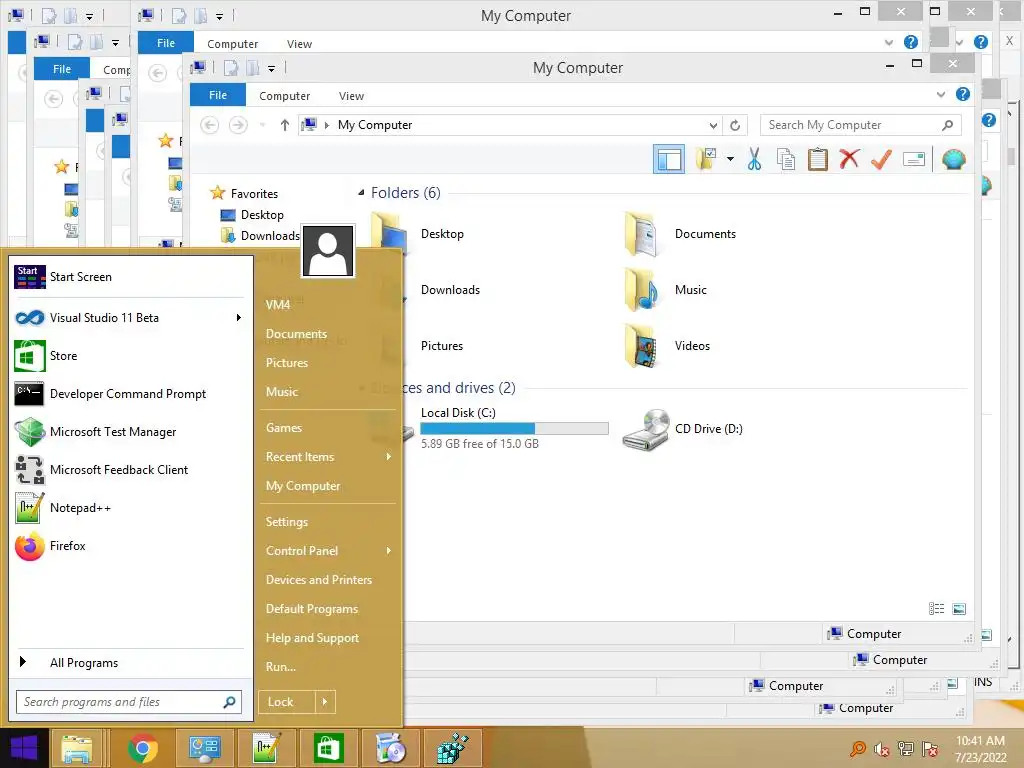Click the Local Disk (C:) usage bar
This screenshot has width=1024, height=768.
[x=514, y=428]
